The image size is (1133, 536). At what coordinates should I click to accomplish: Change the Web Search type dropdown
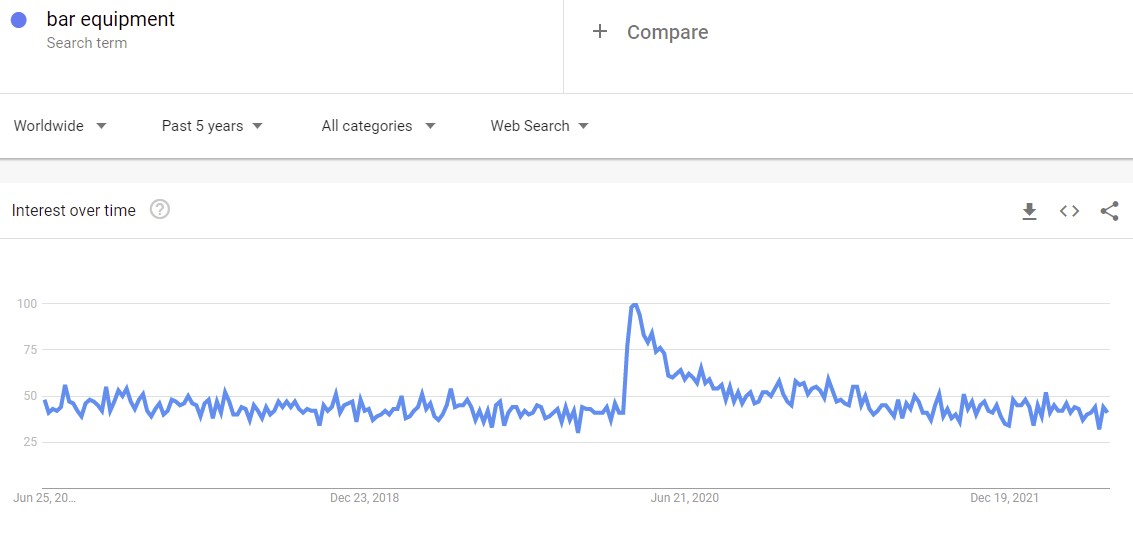(x=539, y=126)
